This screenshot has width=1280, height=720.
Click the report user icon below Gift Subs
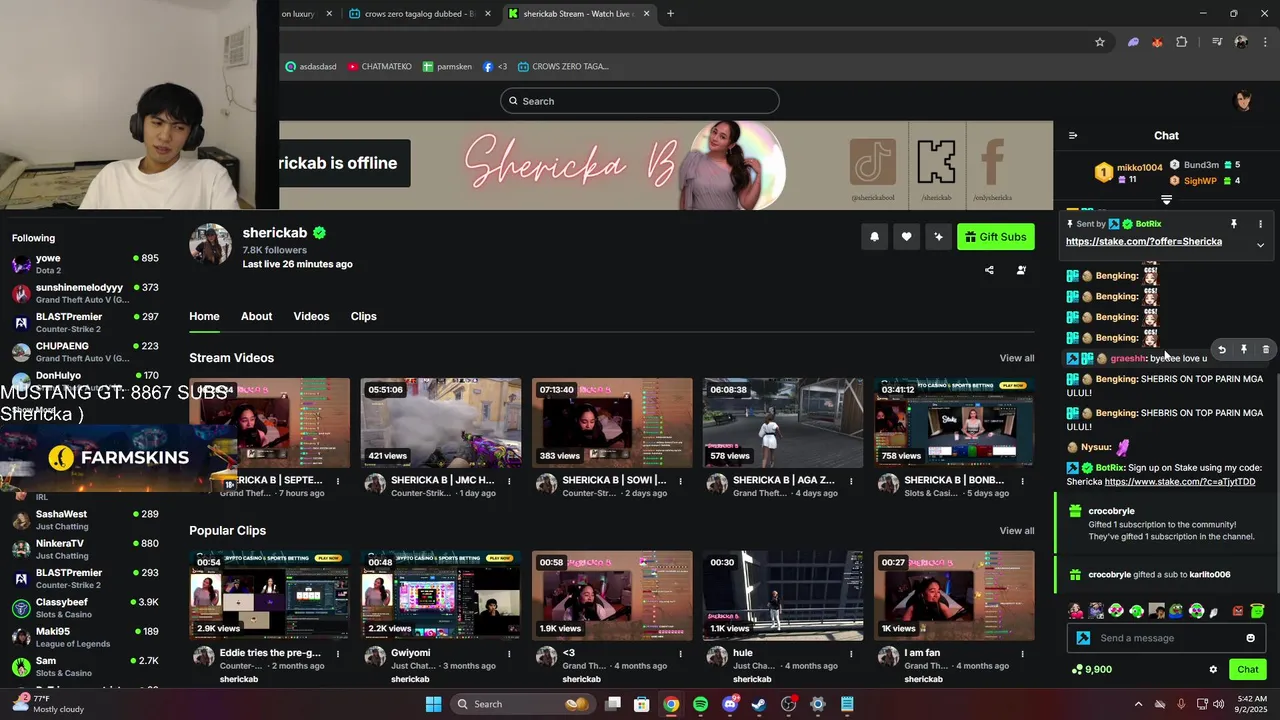[1021, 270]
